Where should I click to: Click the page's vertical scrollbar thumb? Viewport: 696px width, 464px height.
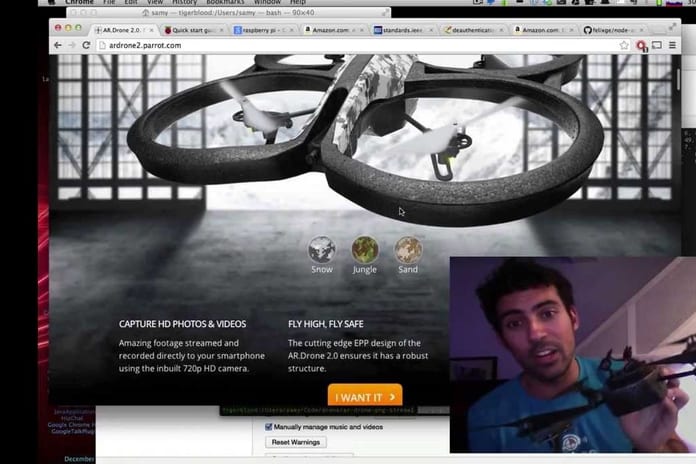[x=678, y=79]
